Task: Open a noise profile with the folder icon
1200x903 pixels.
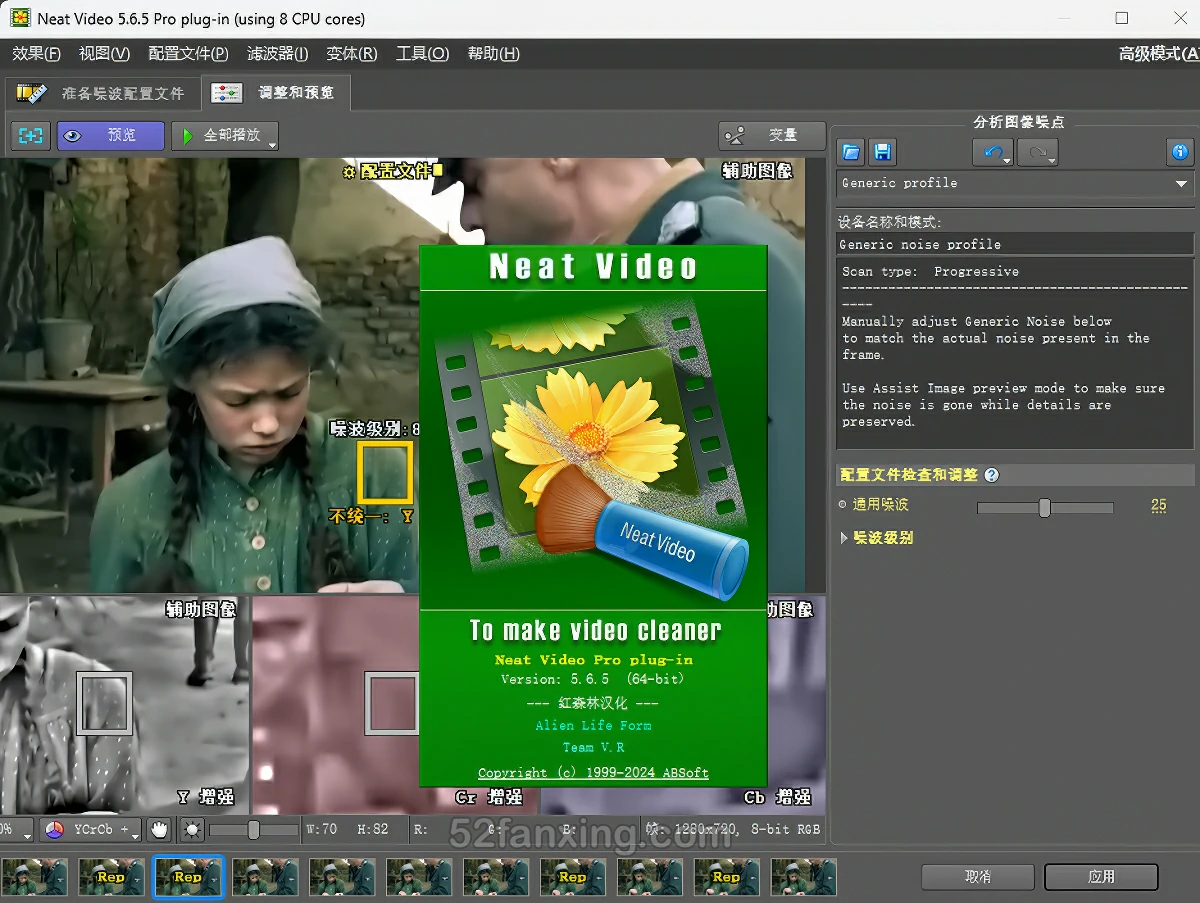Action: click(851, 152)
